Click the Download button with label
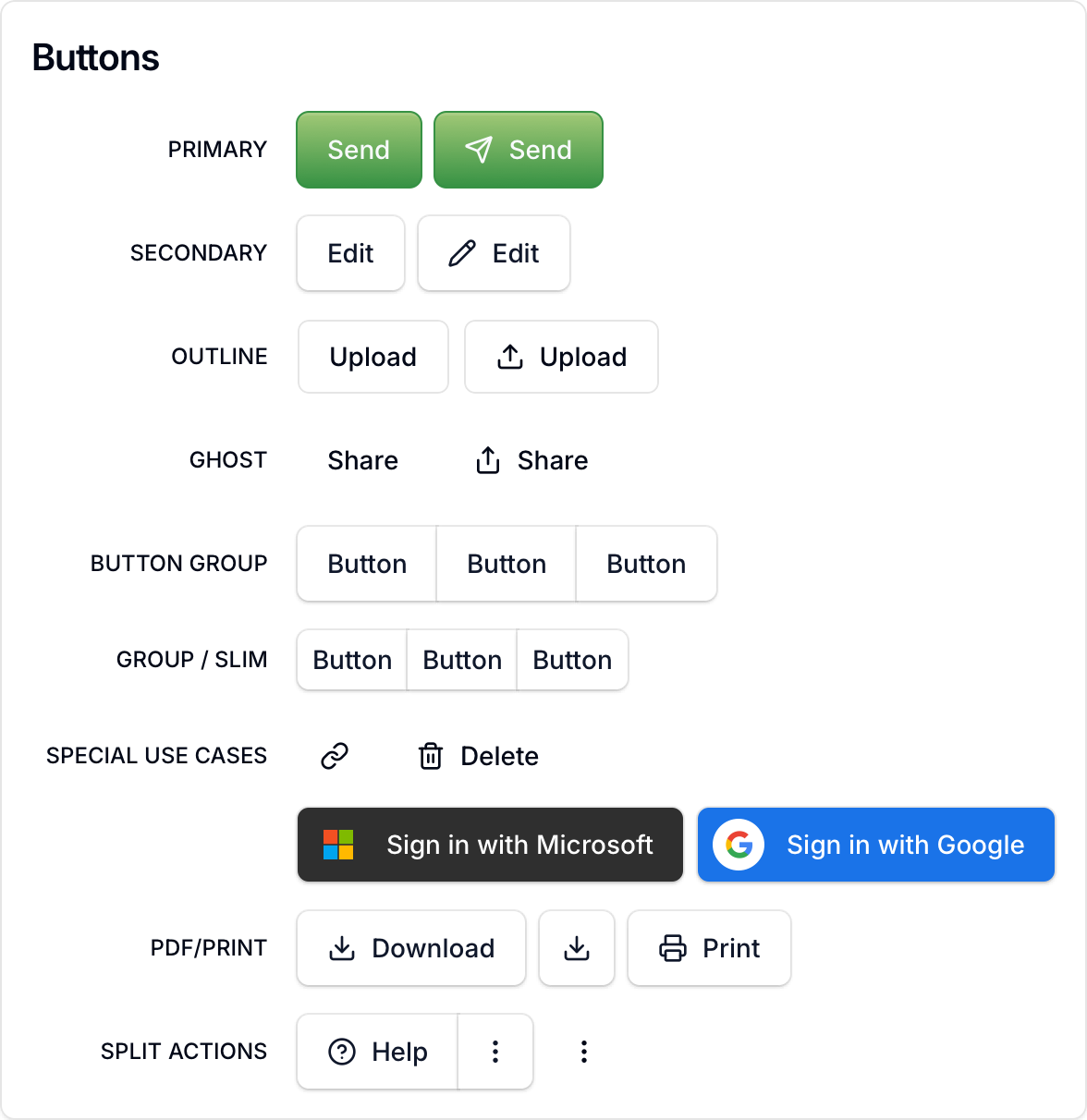This screenshot has height=1120, width=1087. coord(411,948)
